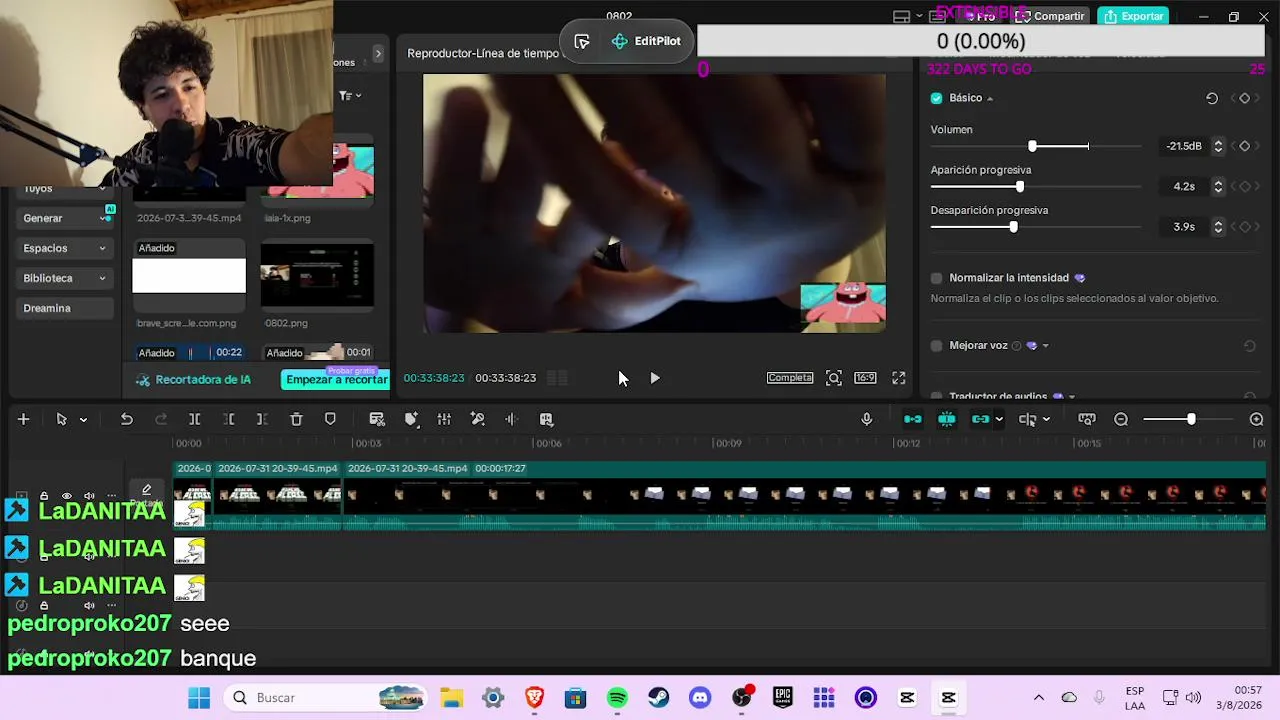Image resolution: width=1280 pixels, height=720 pixels.
Task: Enable the Mejorar voz checkbox
Action: point(937,346)
